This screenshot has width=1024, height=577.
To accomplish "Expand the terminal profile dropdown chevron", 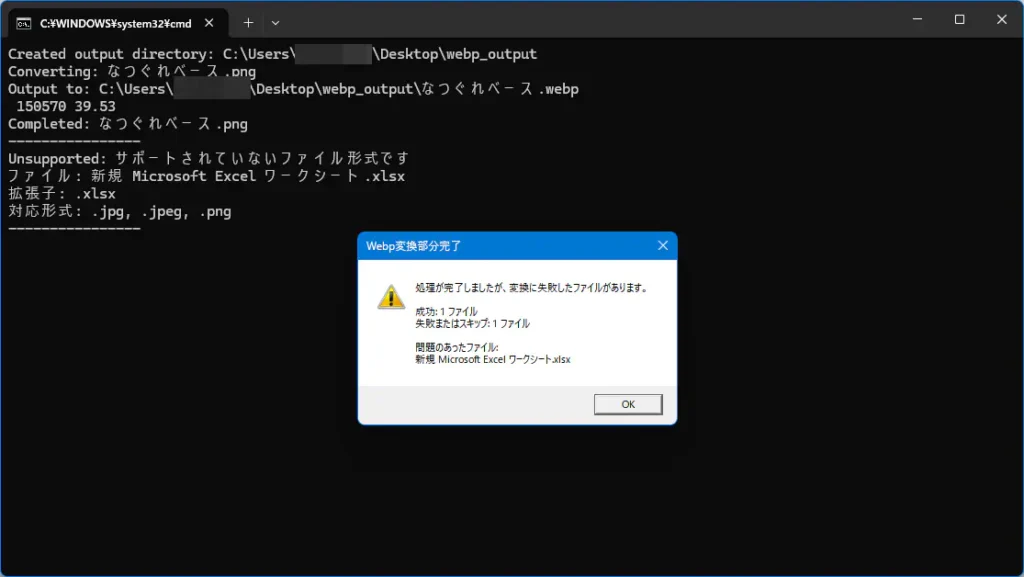I will pyautogui.click(x=276, y=23).
